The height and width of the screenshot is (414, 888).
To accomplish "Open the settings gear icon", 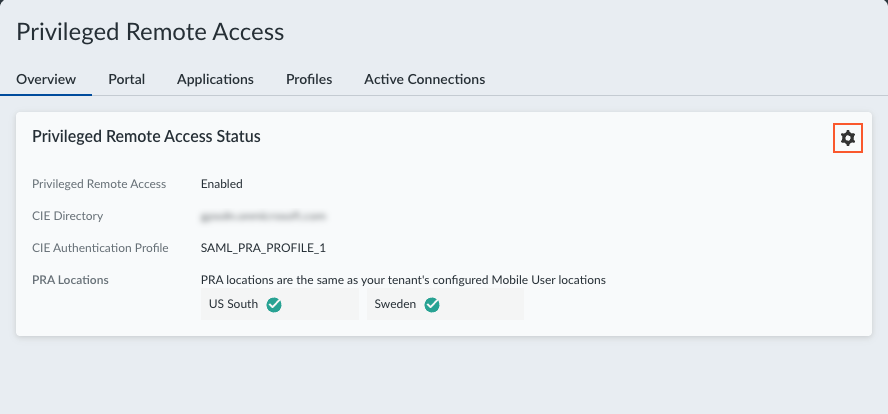I will 848,138.
